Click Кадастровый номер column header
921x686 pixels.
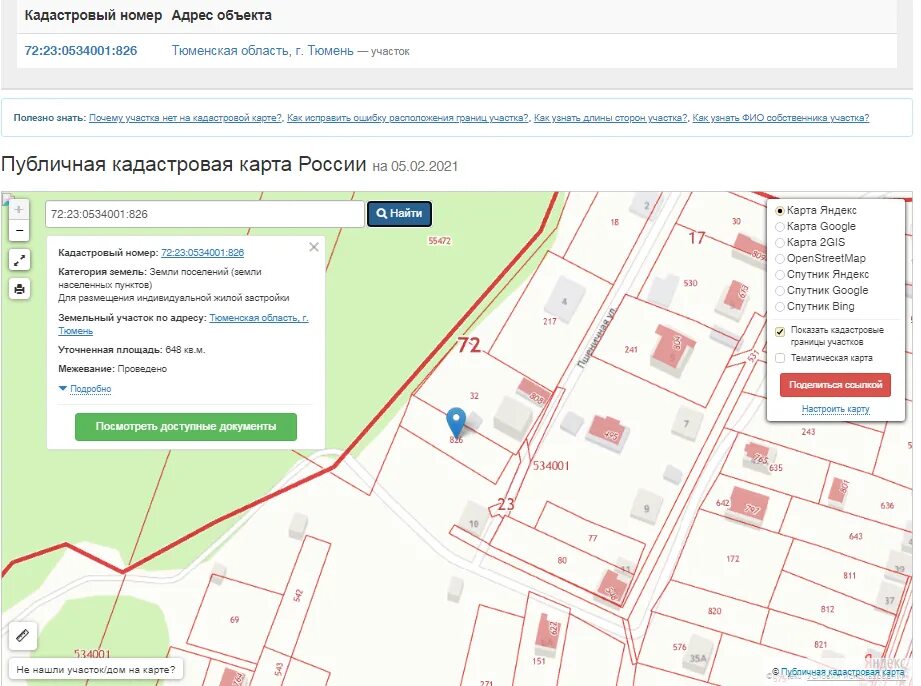click(x=93, y=15)
